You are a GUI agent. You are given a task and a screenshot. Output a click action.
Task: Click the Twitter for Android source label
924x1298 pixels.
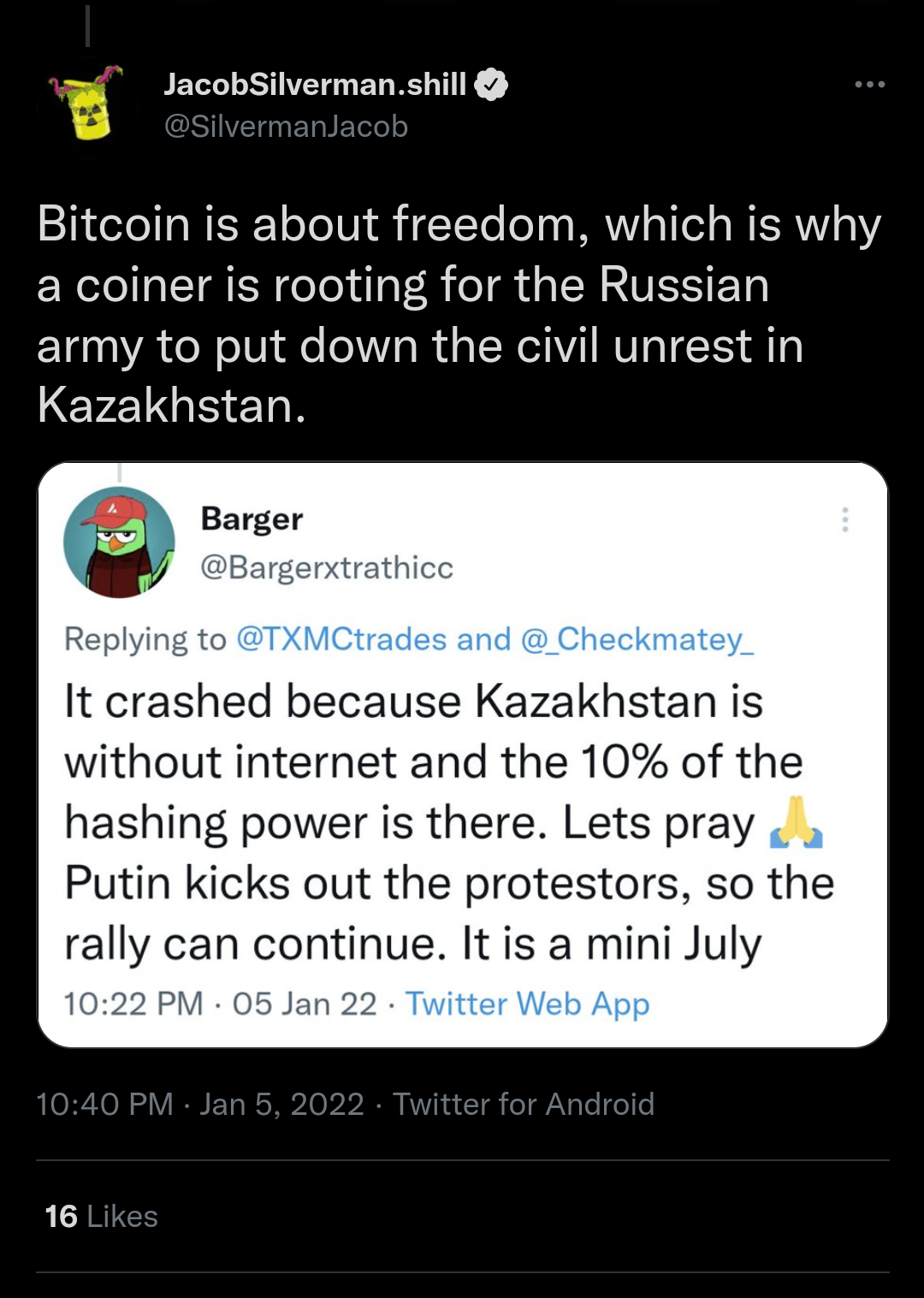pos(524,1104)
